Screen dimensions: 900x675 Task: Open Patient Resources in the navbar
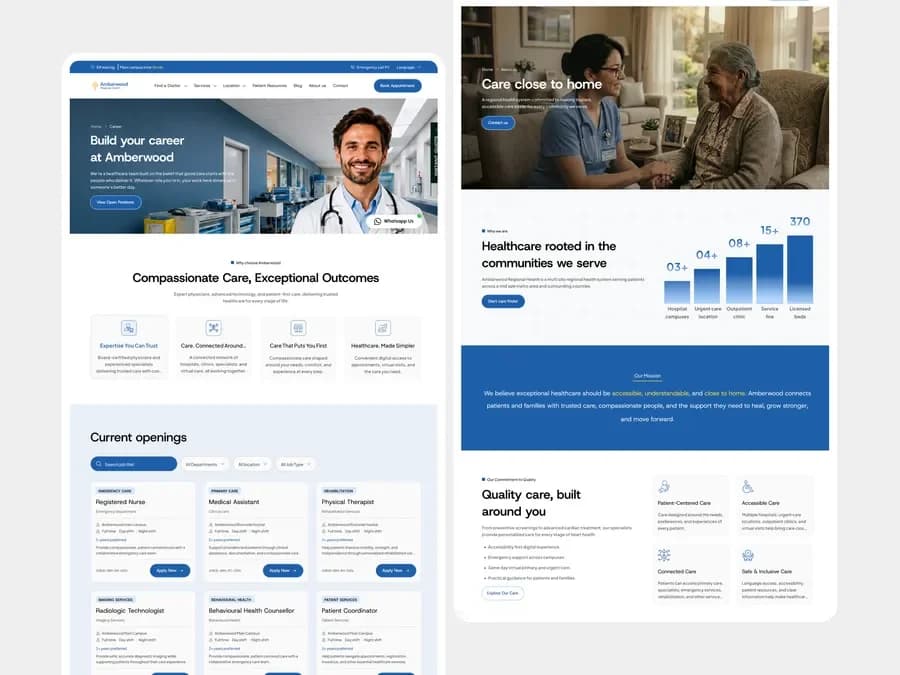pos(269,86)
